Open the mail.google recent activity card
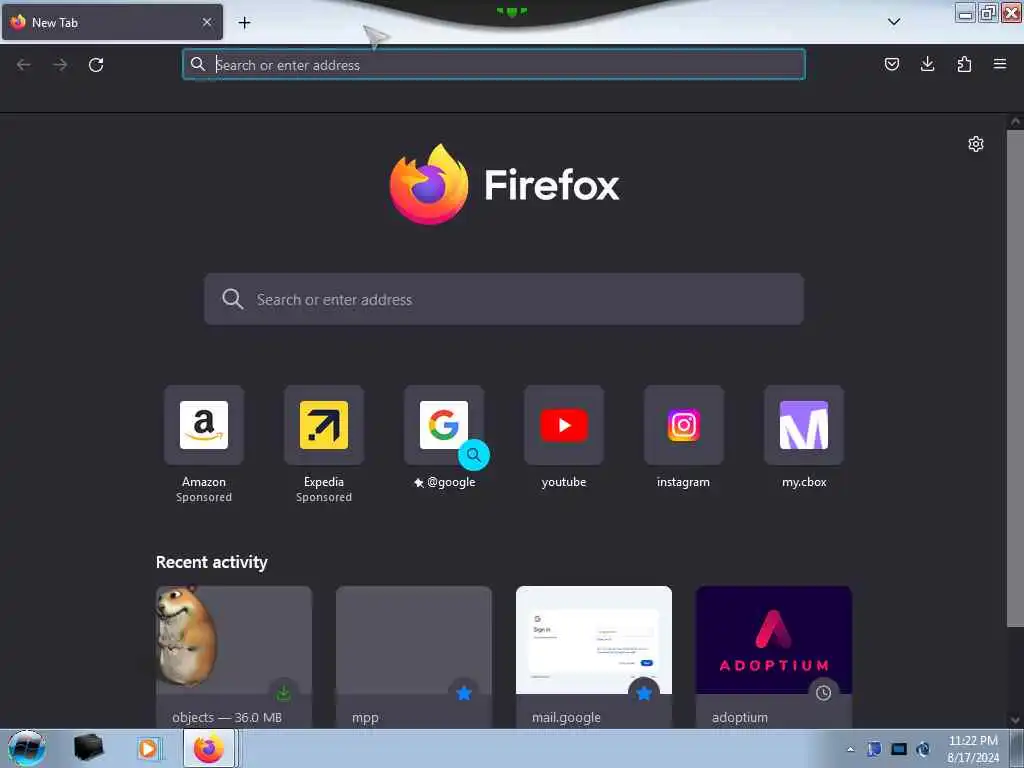This screenshot has height=768, width=1024. click(x=594, y=656)
